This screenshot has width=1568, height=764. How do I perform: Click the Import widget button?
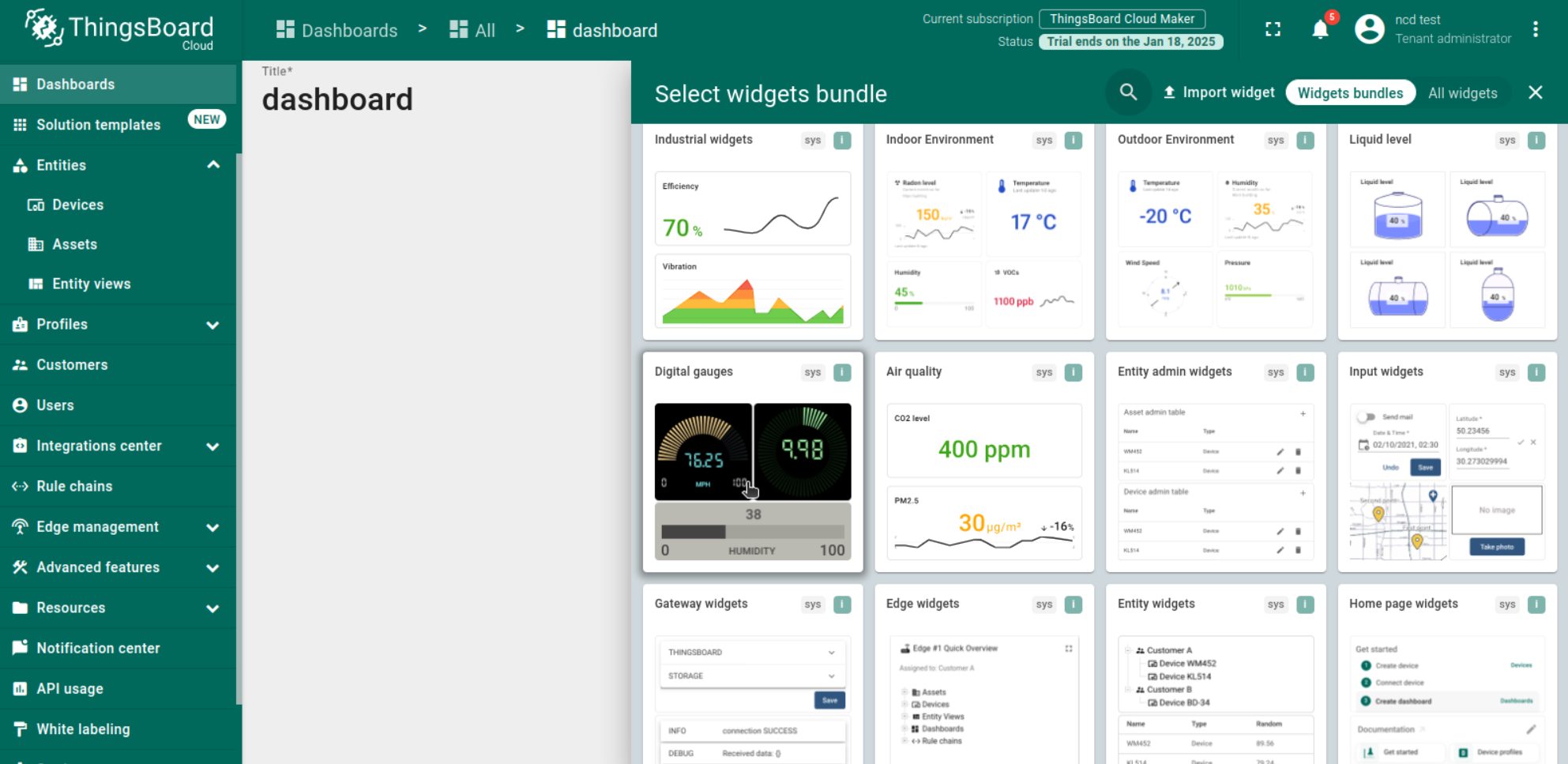click(x=1218, y=92)
